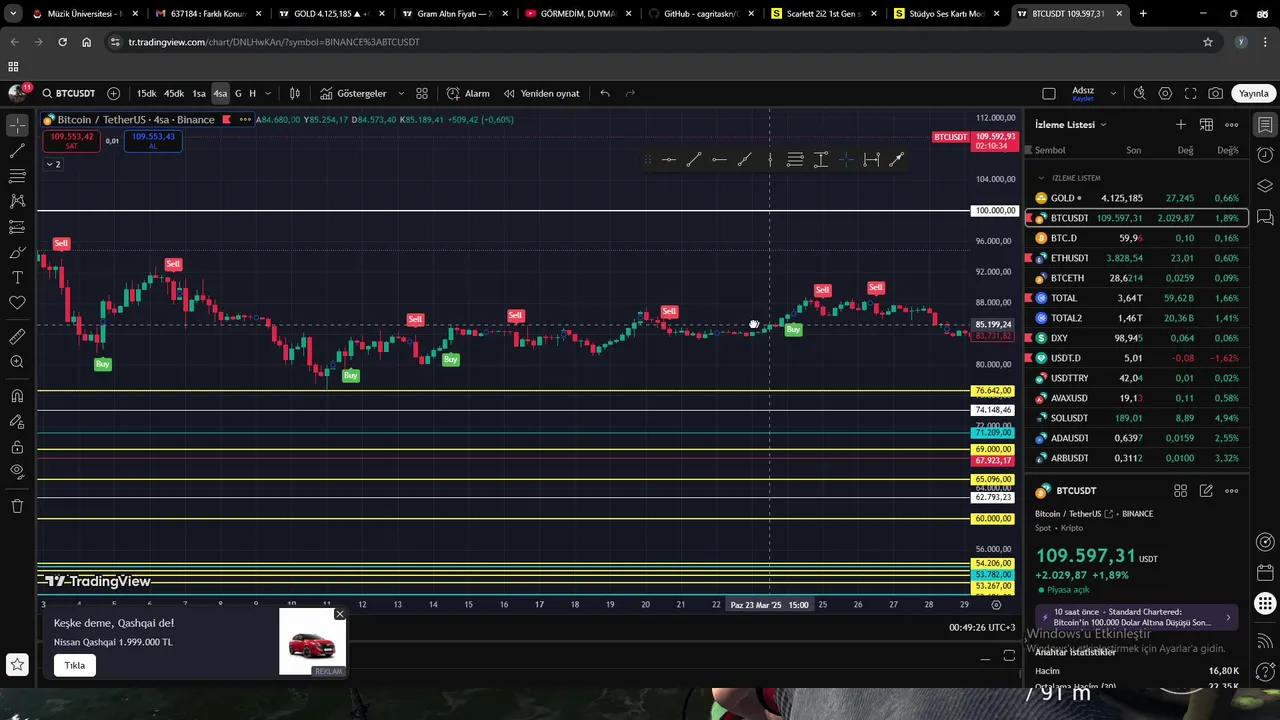Click Tıkla on the Qashqai ad
Viewport: 1280px width, 720px height.
[x=75, y=665]
